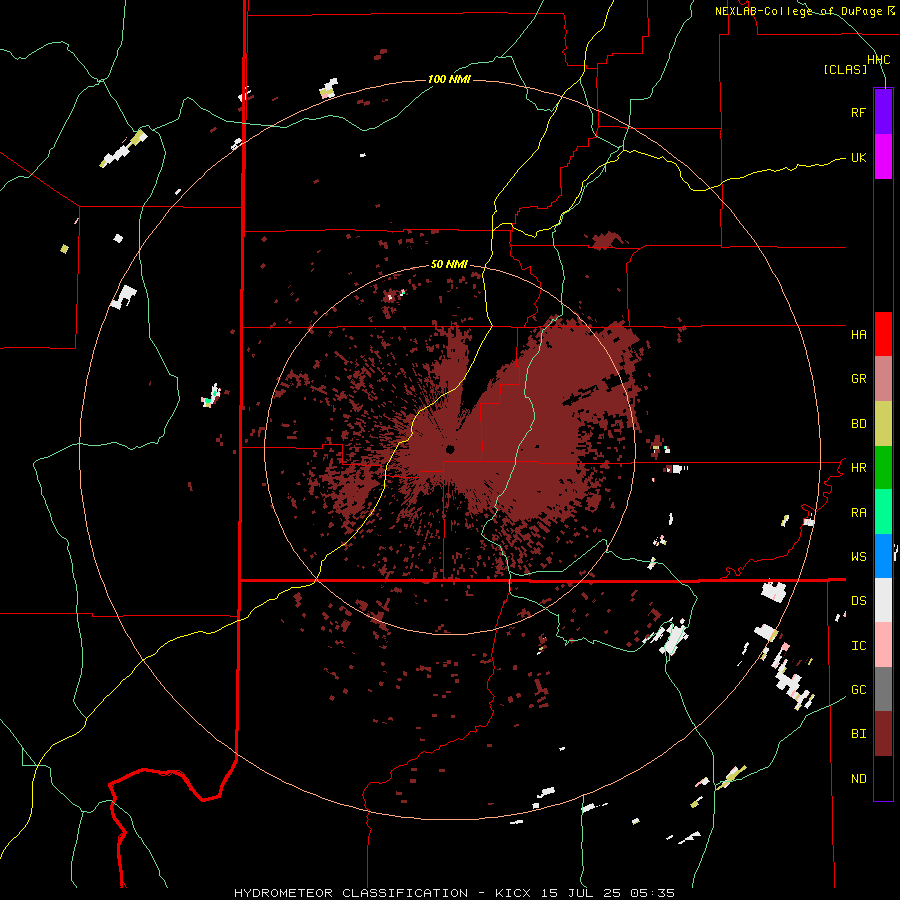
Task: Click the RA legend label
Action: (858, 513)
